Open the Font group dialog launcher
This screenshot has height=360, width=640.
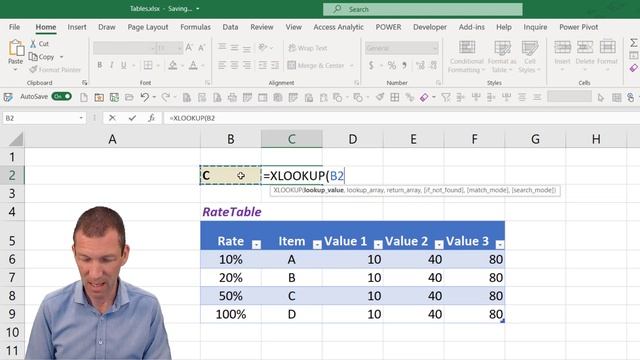click(x=207, y=83)
